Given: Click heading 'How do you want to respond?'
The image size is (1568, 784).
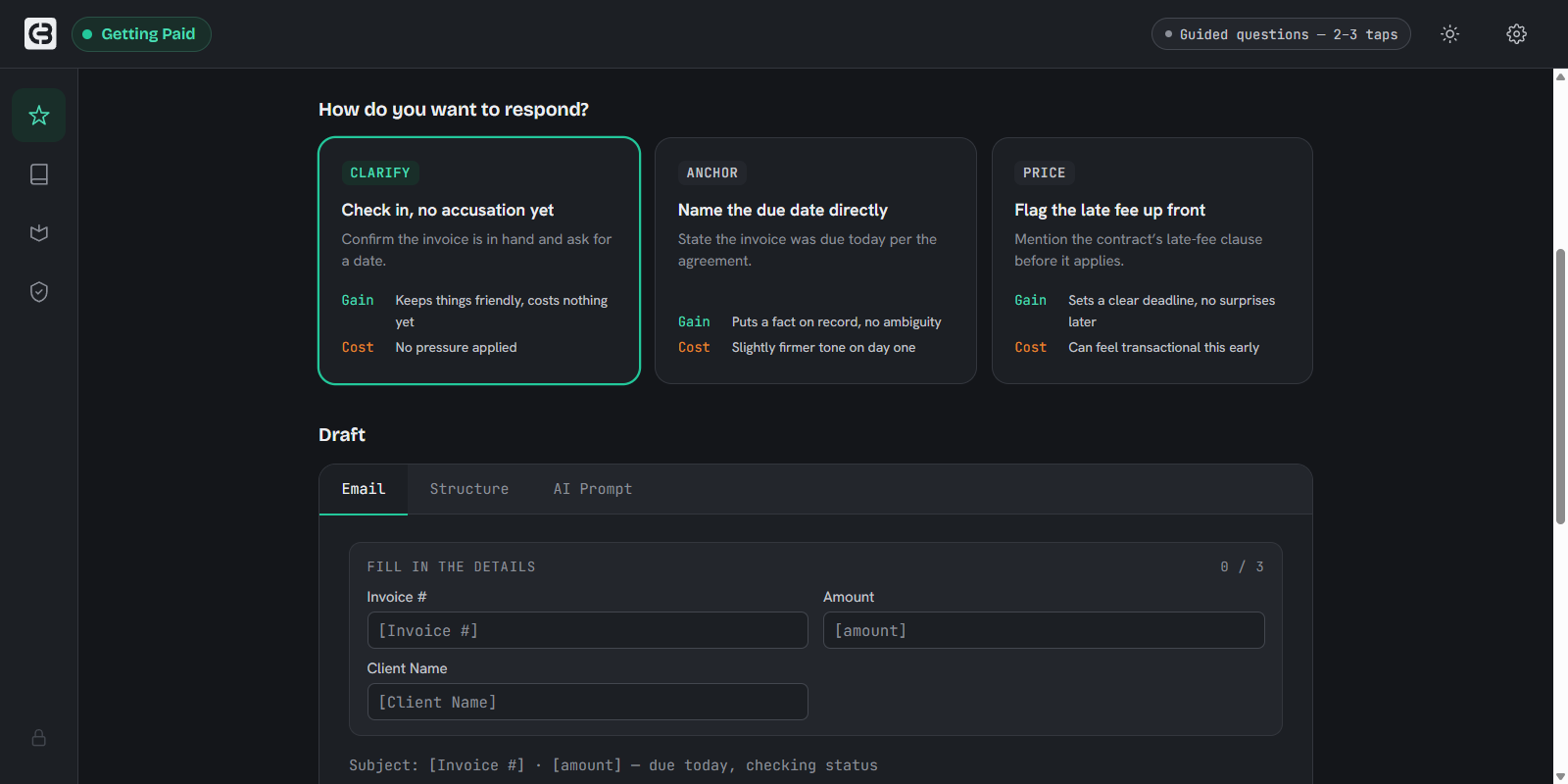Looking at the screenshot, I should pyautogui.click(x=454, y=110).
